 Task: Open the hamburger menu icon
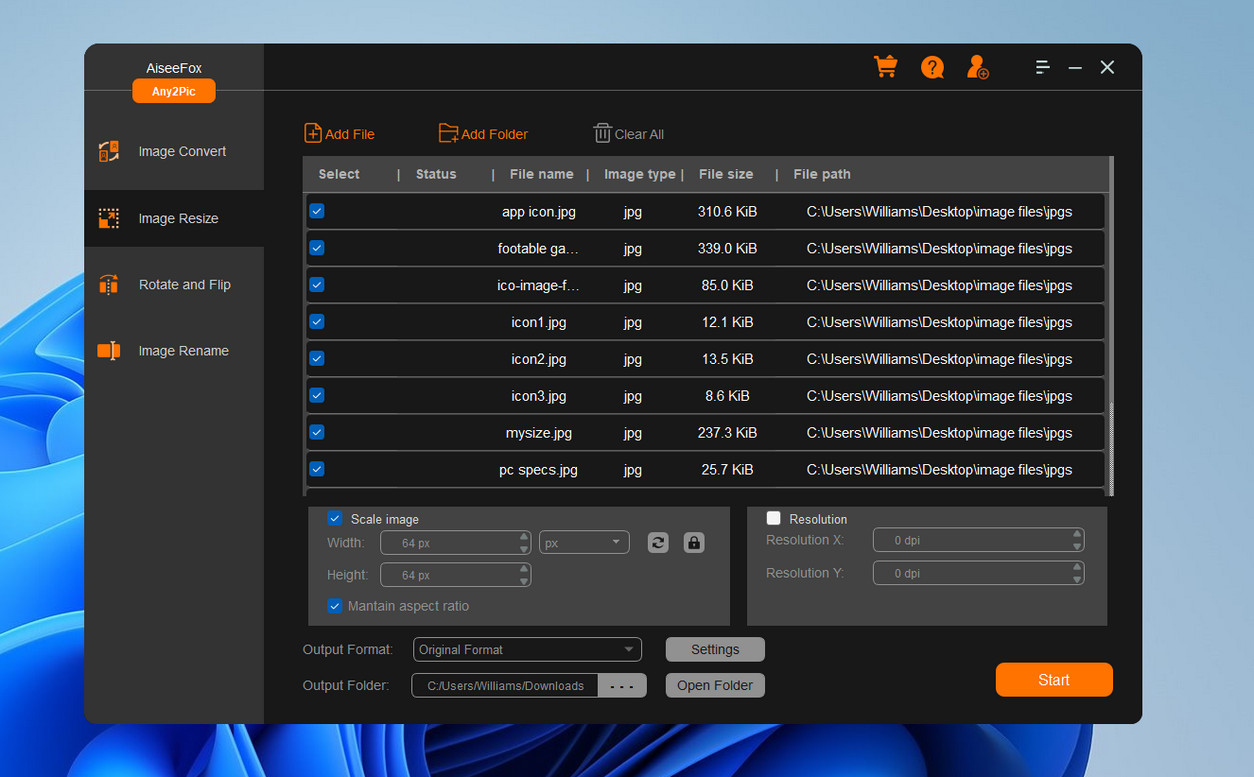coord(1042,67)
